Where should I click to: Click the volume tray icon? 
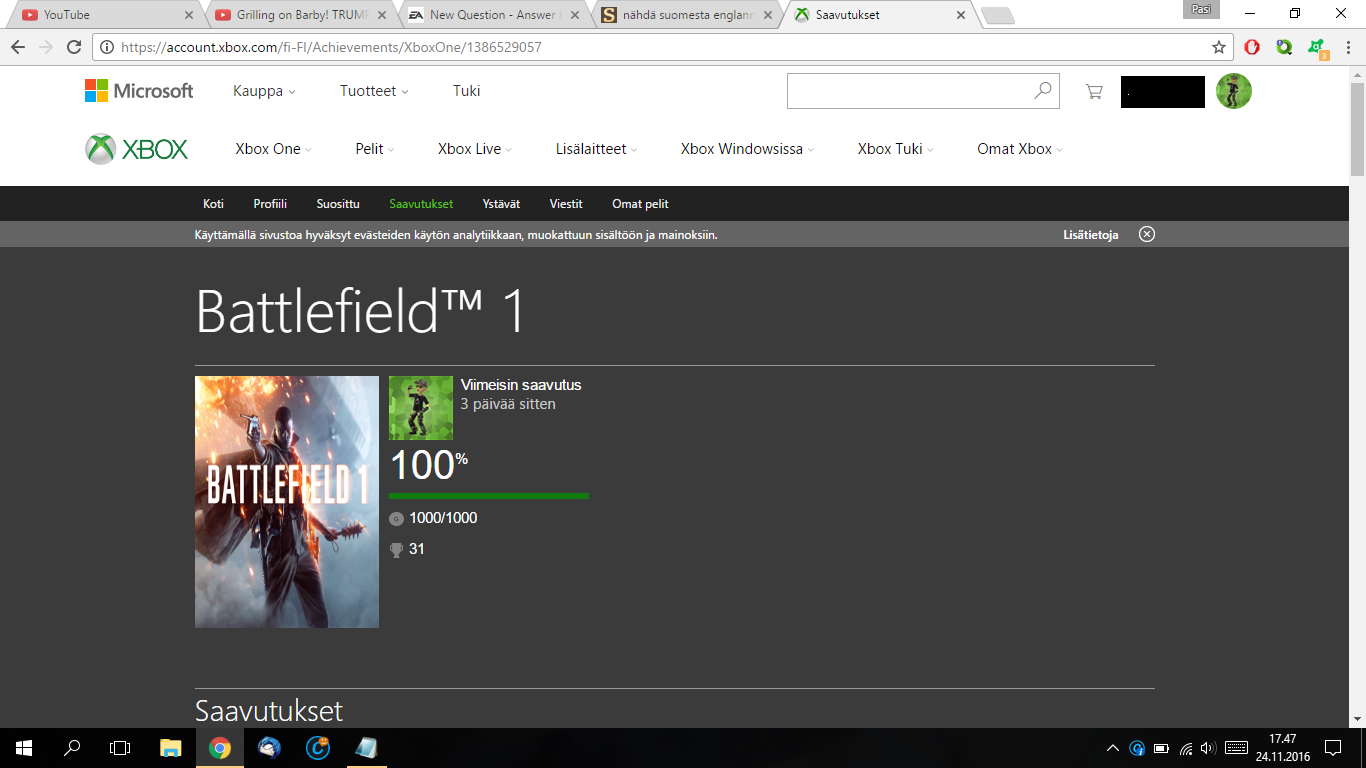click(1207, 748)
